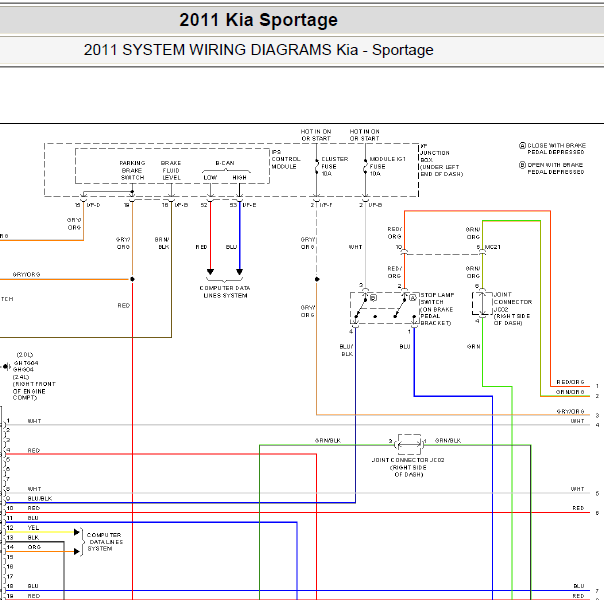Click the "LOW" B-CAN terminal label
The width and height of the screenshot is (604, 600).
pyautogui.click(x=210, y=178)
